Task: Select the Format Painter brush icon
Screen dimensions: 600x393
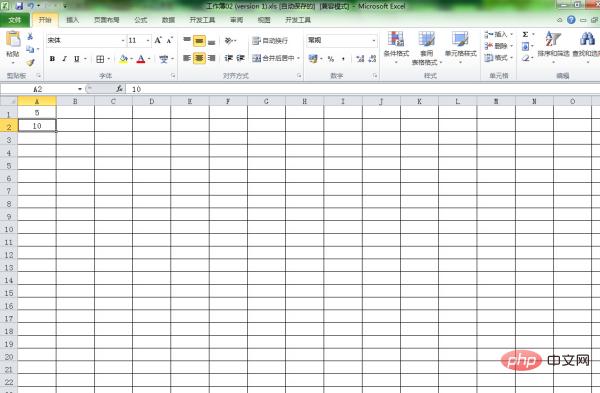Action: pos(30,62)
